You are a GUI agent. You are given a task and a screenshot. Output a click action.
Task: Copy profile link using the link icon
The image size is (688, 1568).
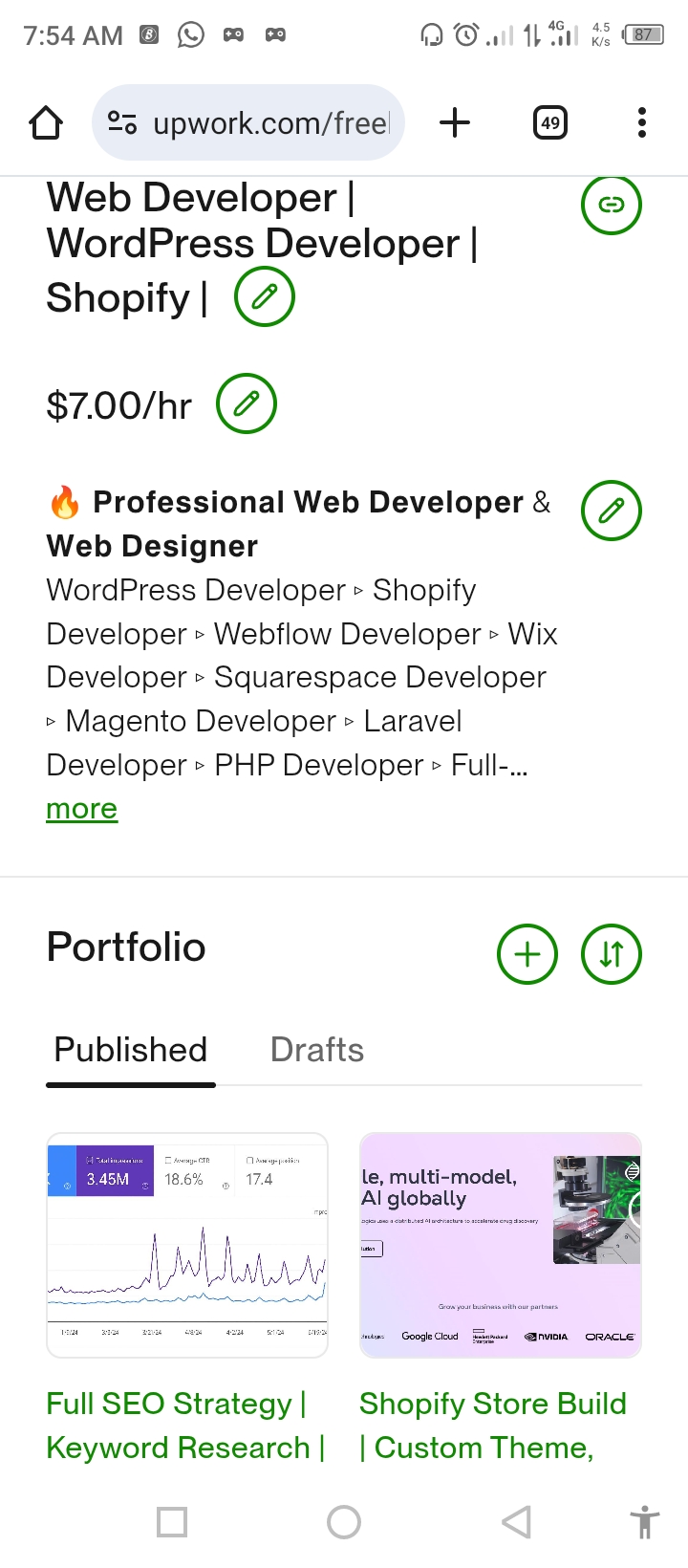(x=611, y=205)
